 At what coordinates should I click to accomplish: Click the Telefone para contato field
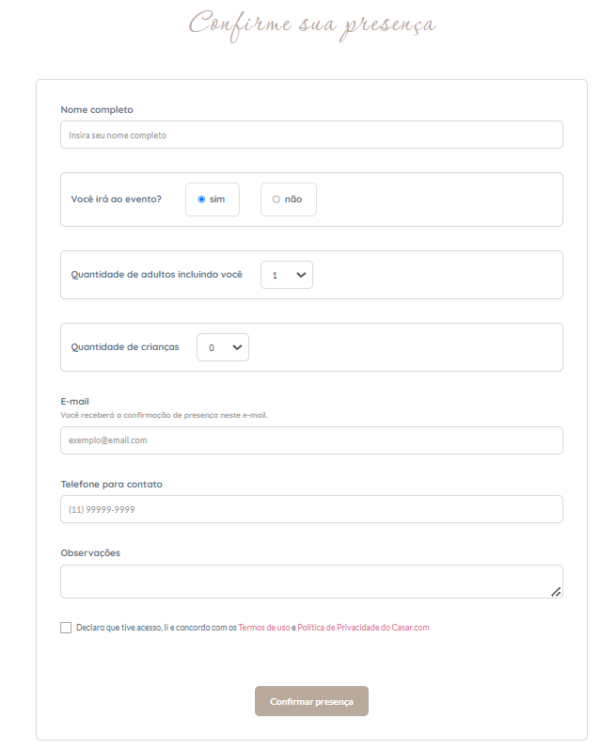(311, 509)
